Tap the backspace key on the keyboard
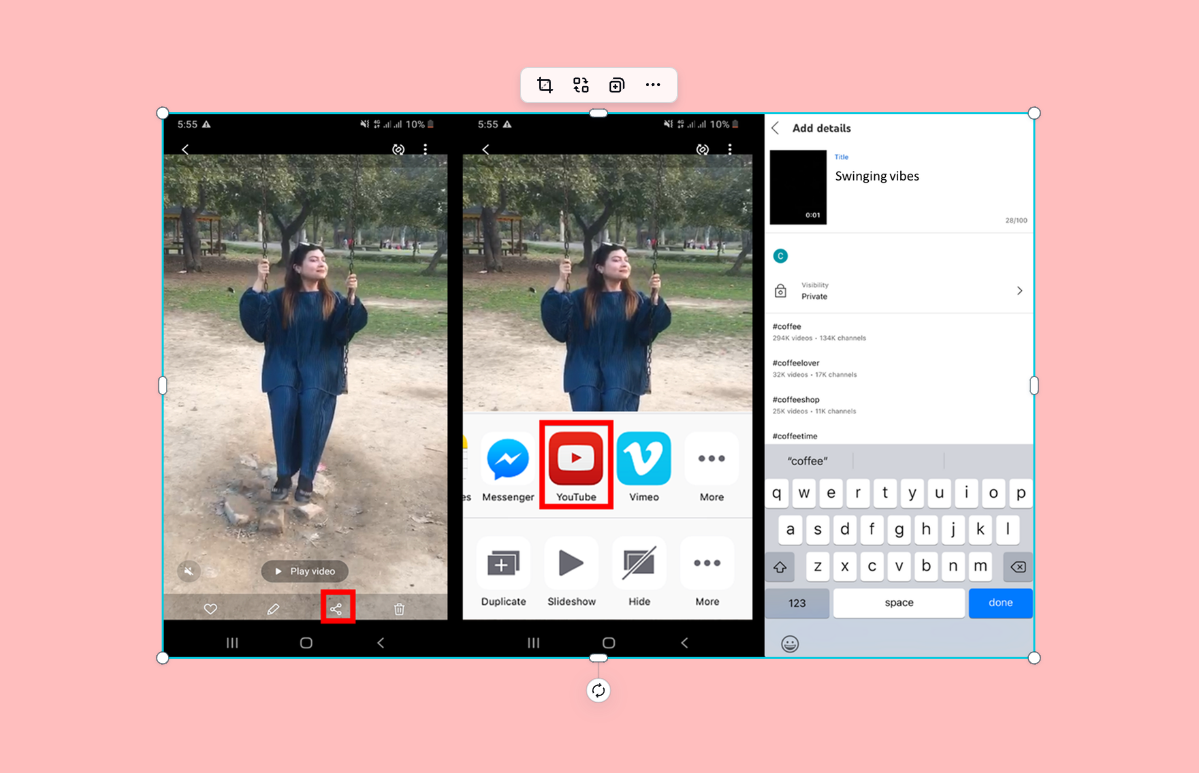1199x773 pixels. 1018,567
